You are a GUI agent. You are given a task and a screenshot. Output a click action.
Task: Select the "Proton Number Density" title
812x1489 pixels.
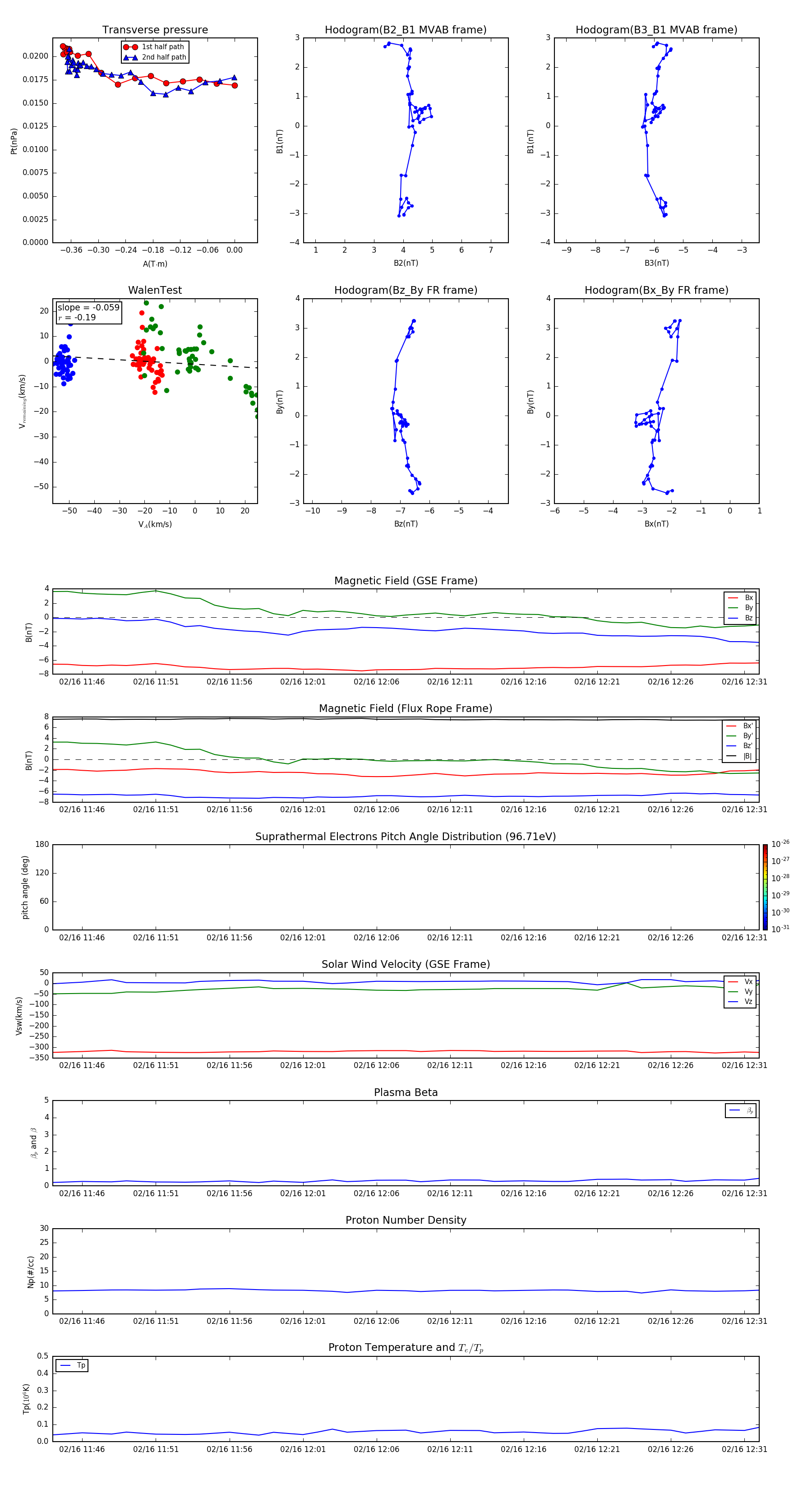coord(406,1220)
